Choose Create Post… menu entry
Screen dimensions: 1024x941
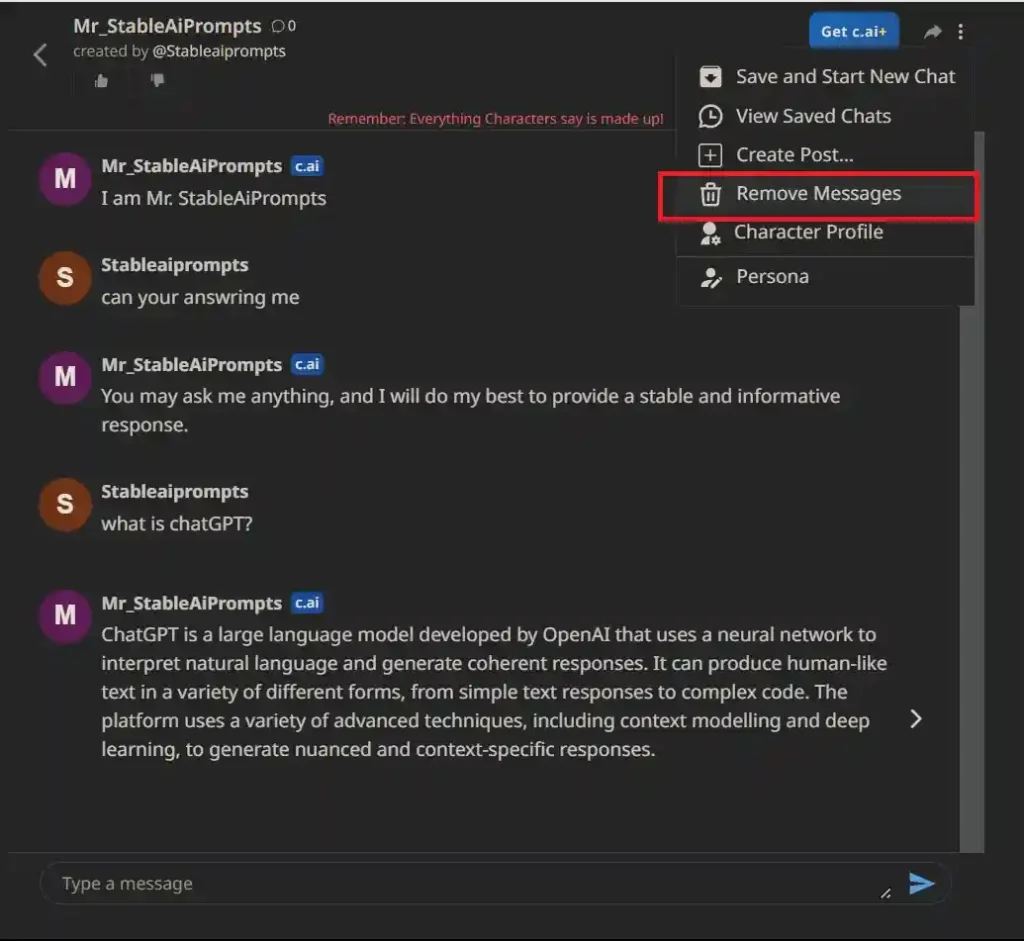826,155
